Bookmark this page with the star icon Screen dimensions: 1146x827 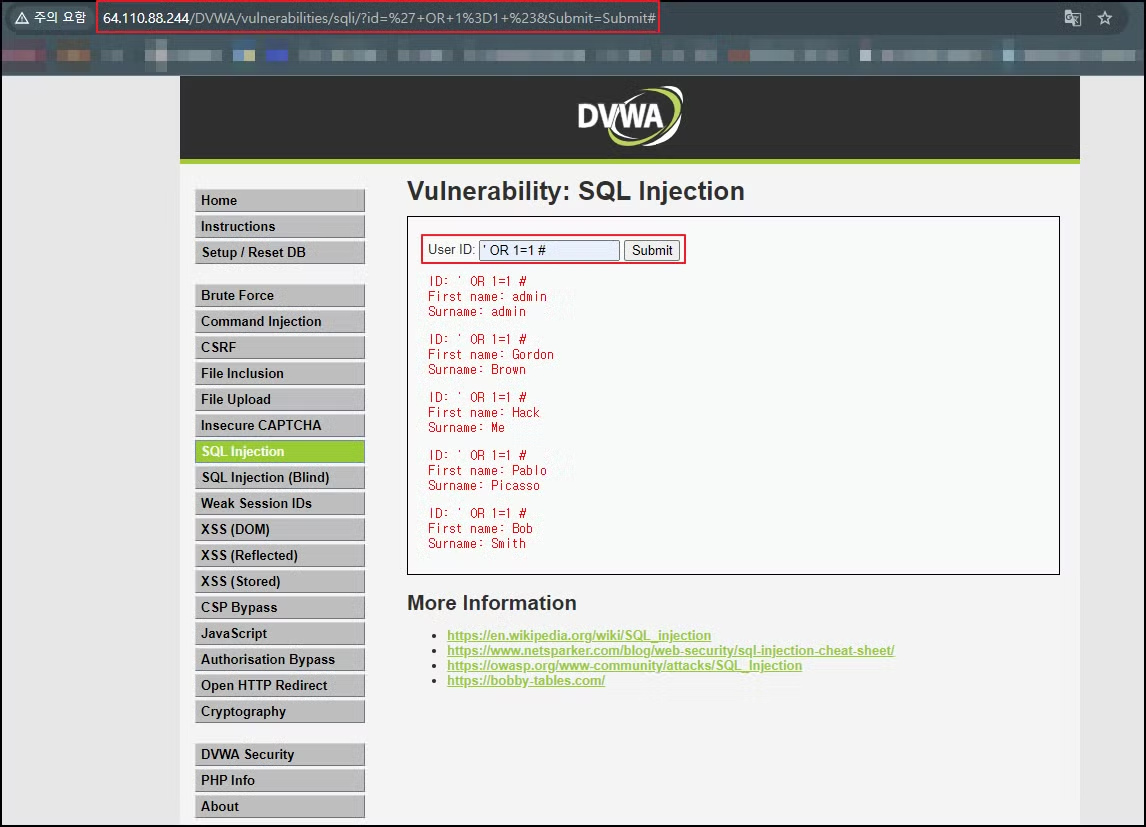click(1104, 18)
